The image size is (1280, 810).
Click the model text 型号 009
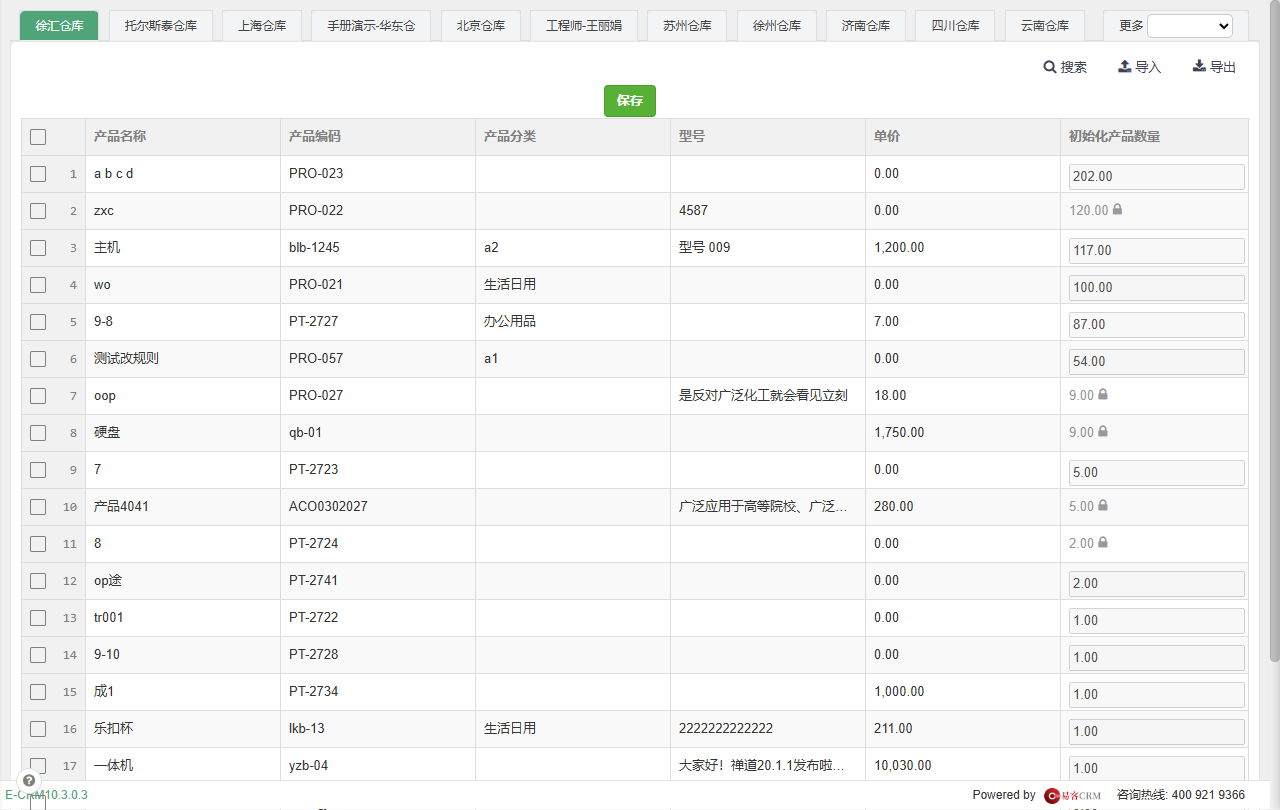[705, 247]
